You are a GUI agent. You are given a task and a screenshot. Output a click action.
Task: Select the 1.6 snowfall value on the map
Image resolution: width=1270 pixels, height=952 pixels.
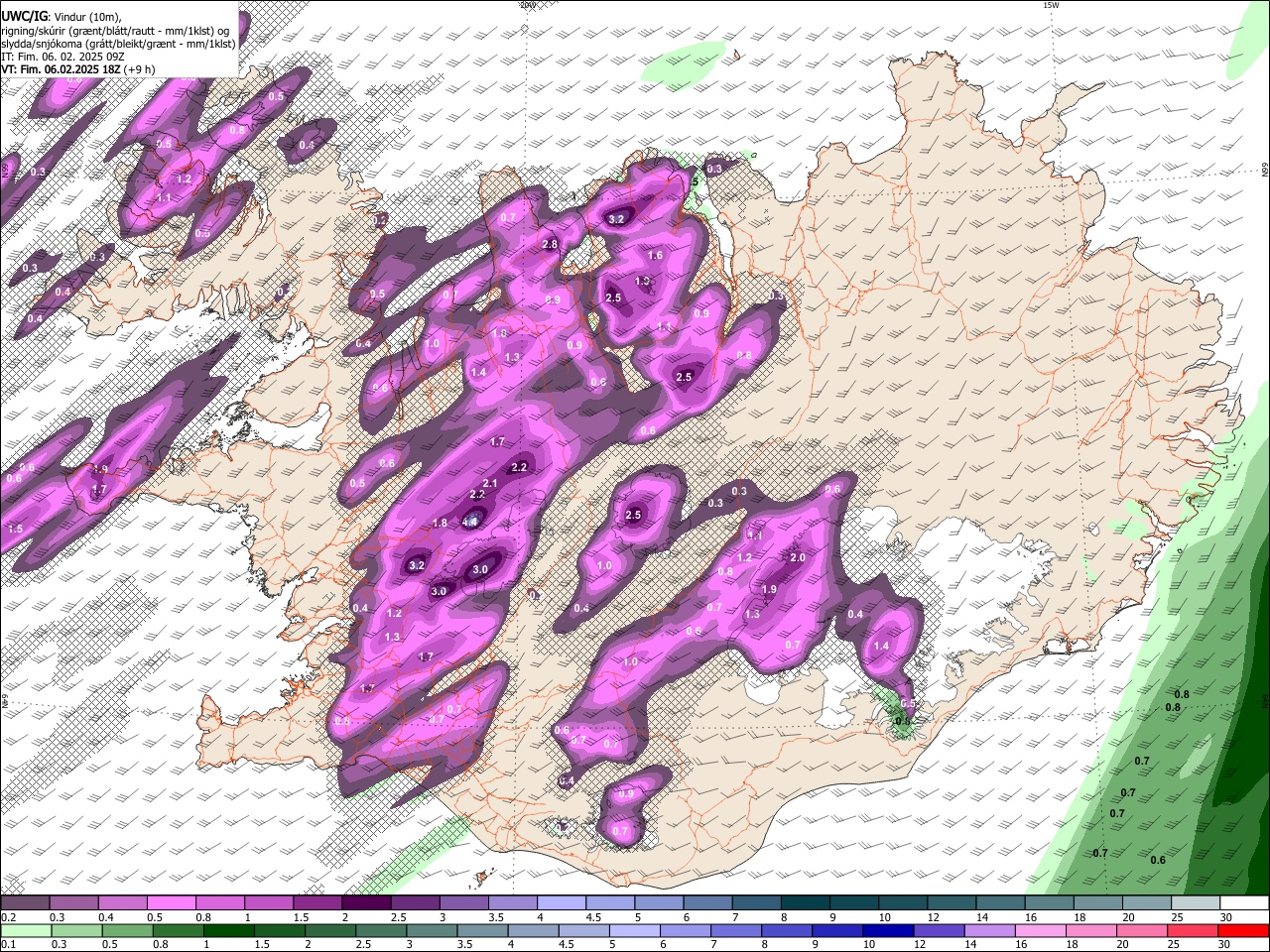point(655,255)
